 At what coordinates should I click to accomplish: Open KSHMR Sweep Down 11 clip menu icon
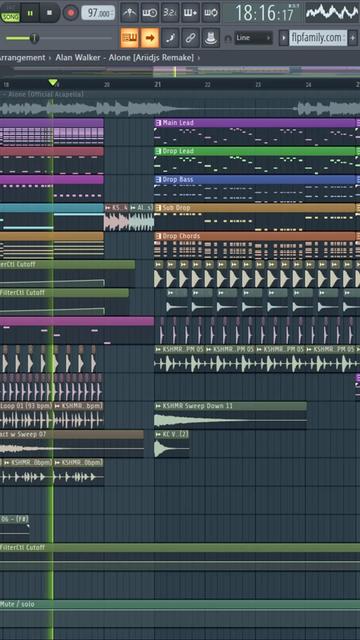coord(158,406)
